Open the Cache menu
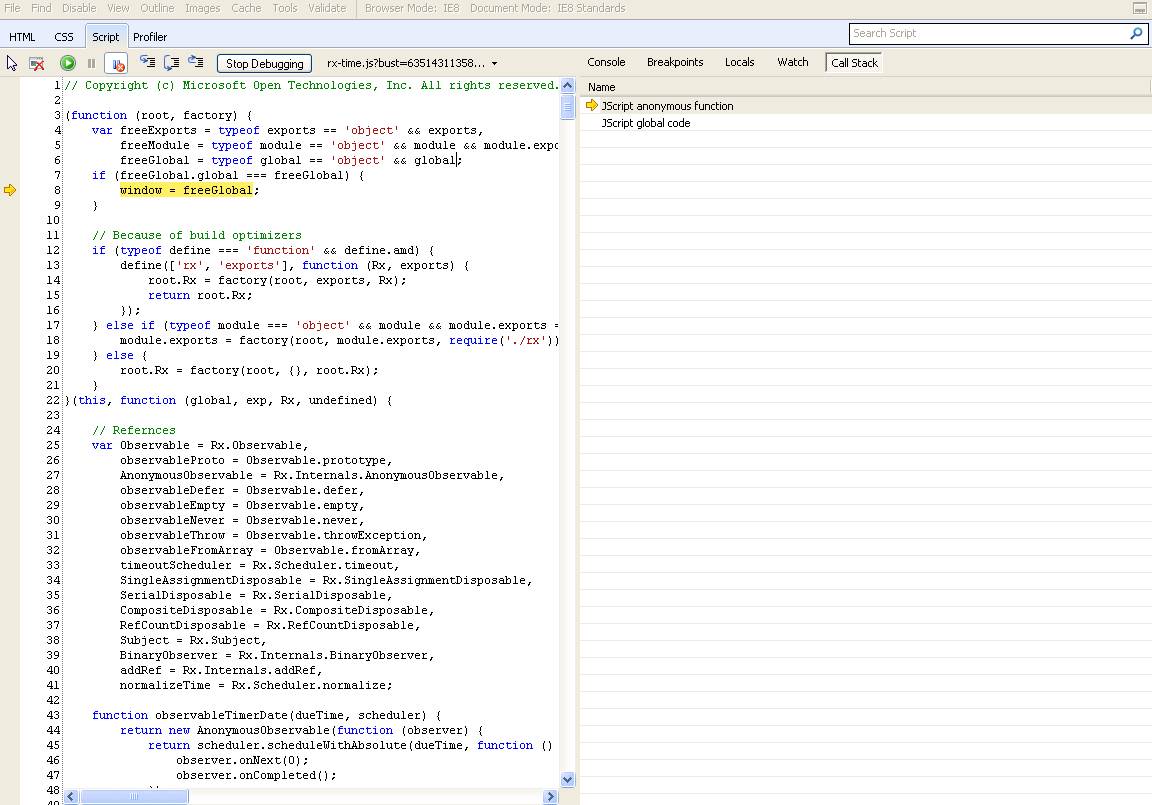This screenshot has height=805, width=1152. point(246,8)
